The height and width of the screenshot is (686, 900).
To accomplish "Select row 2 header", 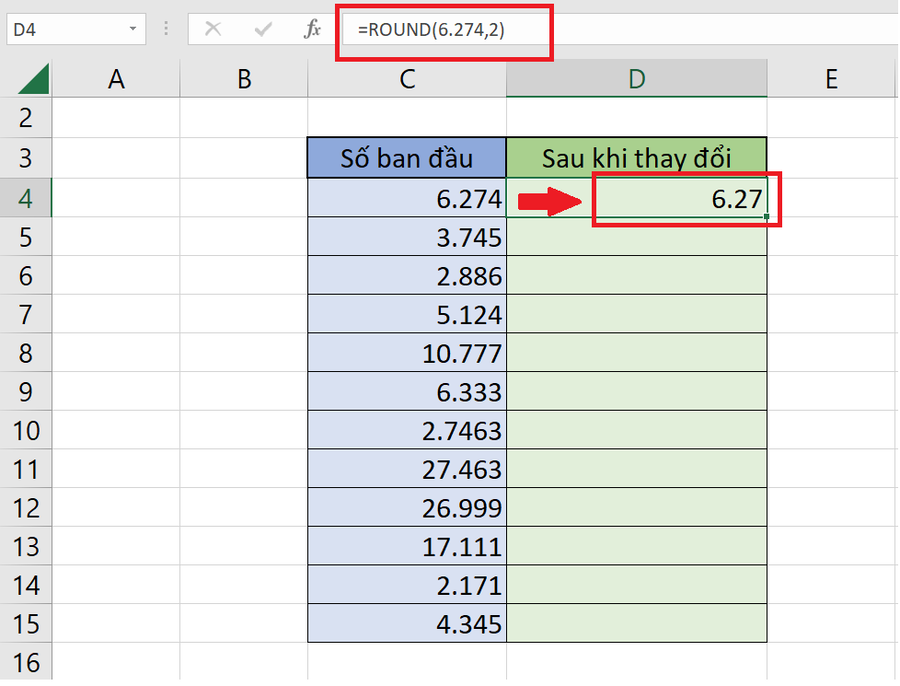I will click(25, 118).
